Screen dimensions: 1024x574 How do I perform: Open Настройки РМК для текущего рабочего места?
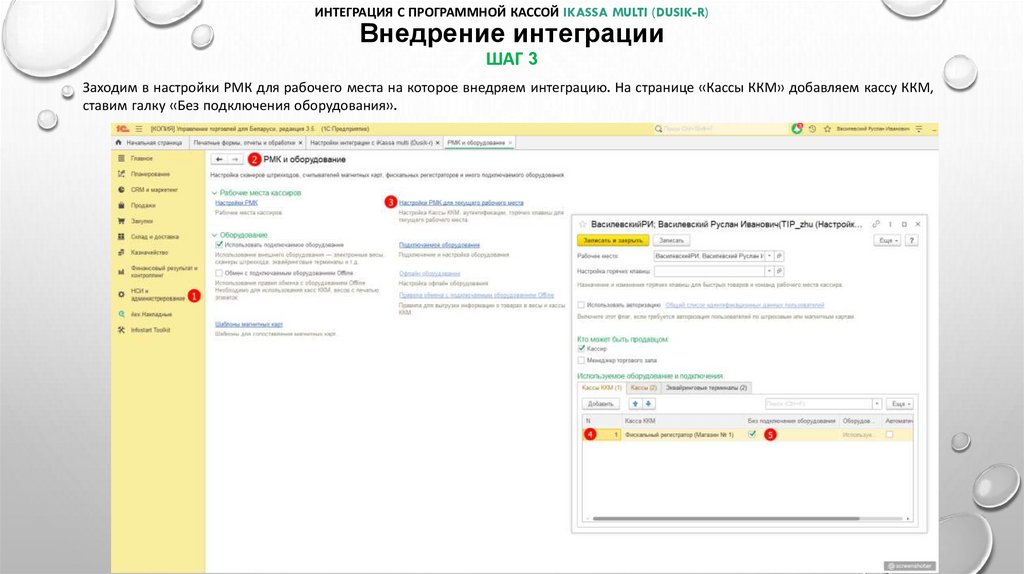[x=461, y=203]
